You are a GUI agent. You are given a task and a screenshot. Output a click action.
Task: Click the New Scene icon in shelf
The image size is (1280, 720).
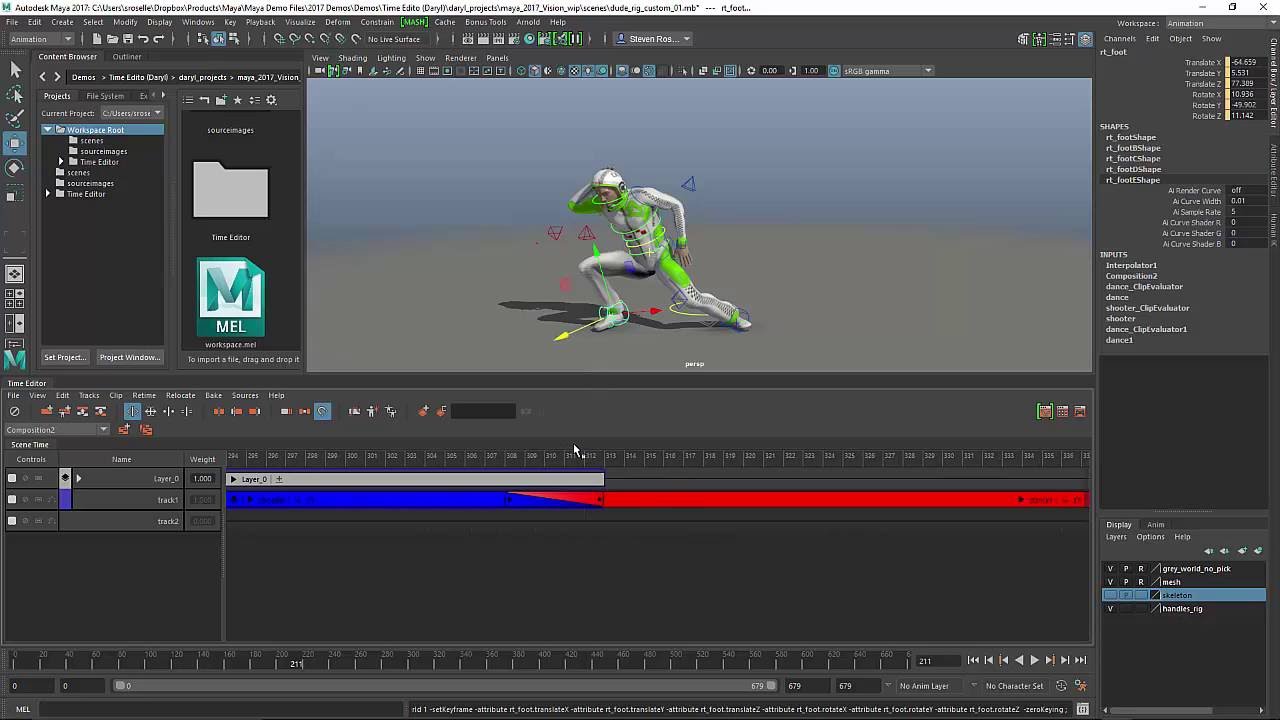[x=97, y=39]
